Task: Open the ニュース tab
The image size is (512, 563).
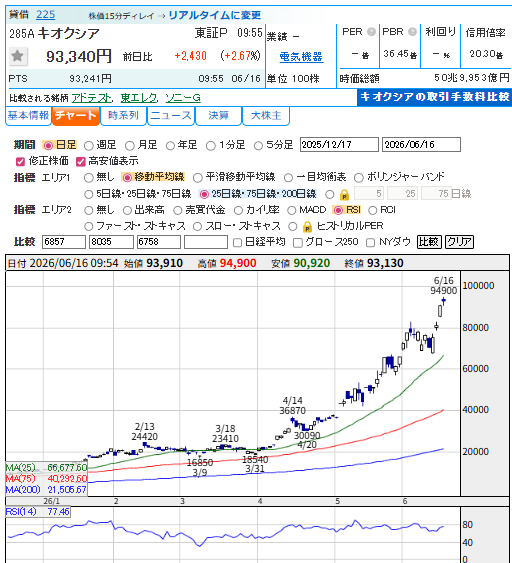Action: (171, 116)
